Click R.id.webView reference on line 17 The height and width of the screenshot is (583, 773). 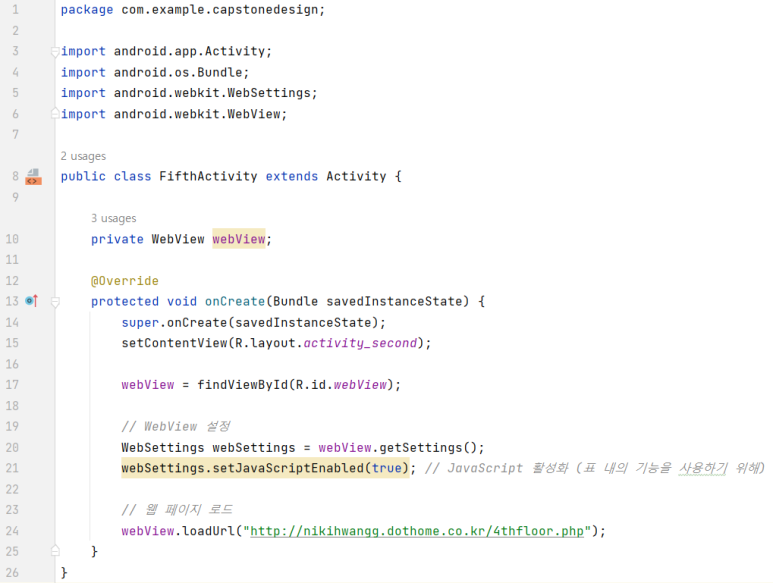[341, 385]
